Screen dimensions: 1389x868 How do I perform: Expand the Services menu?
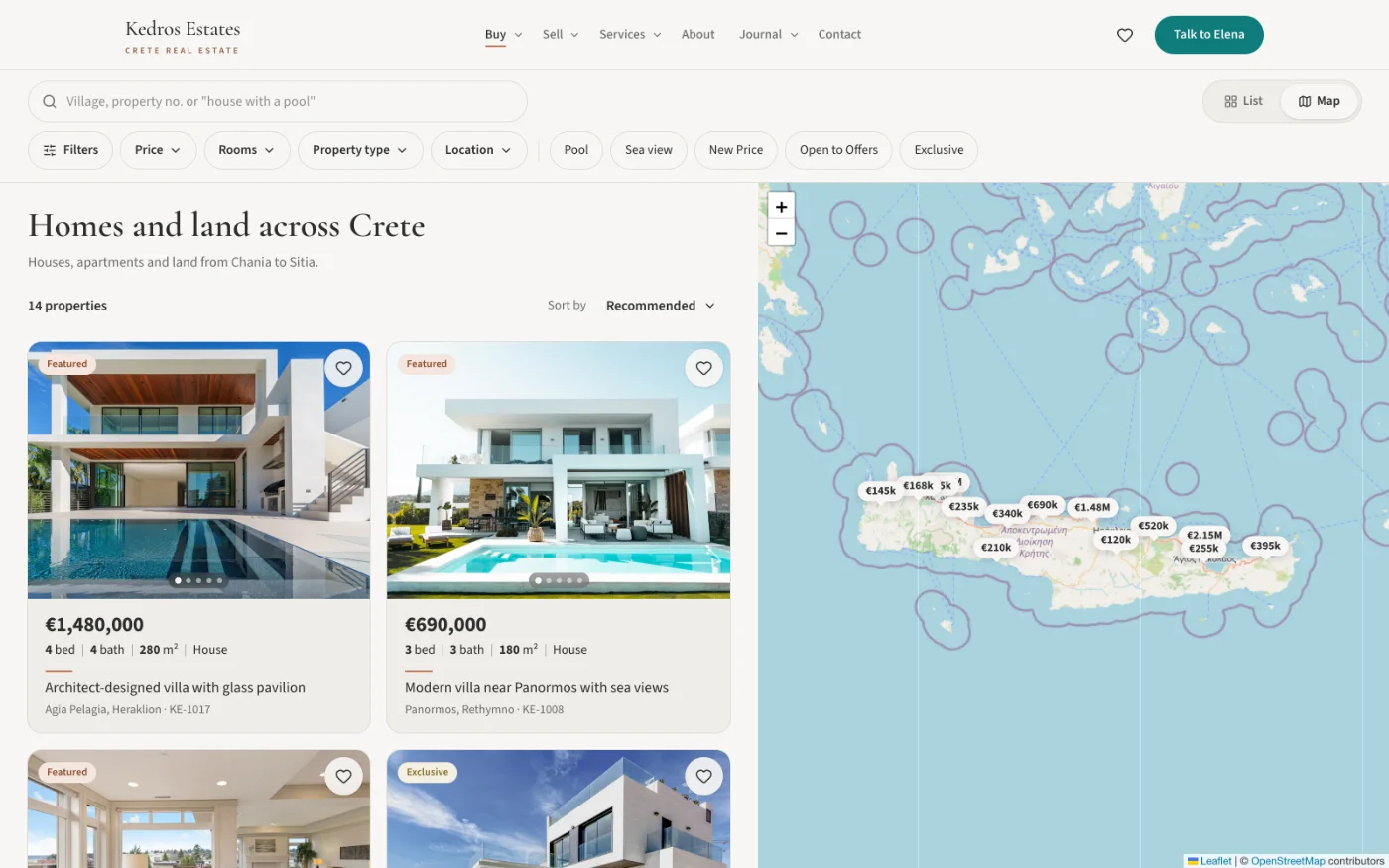tap(630, 35)
